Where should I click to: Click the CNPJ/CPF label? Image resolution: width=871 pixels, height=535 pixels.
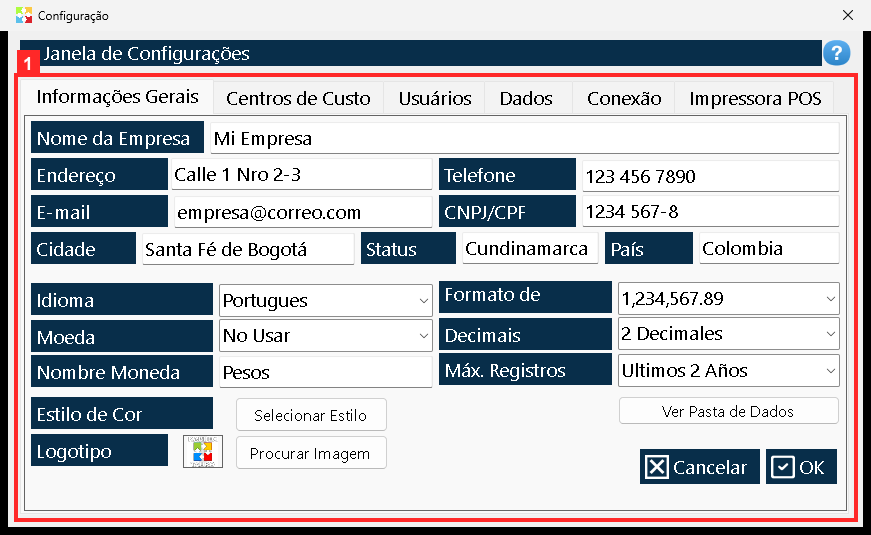(x=507, y=211)
